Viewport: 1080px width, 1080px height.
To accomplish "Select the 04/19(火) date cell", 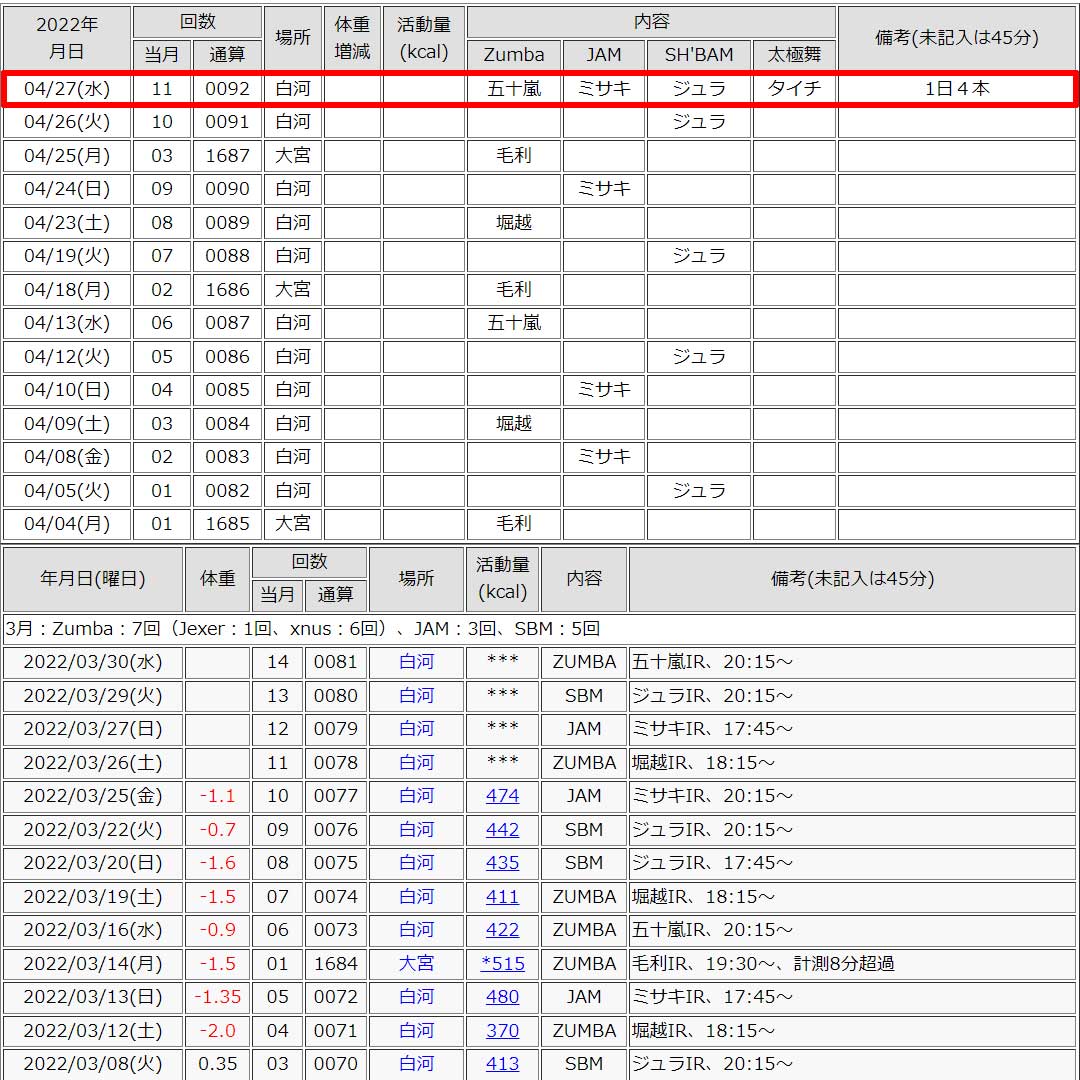I will pos(67,256).
